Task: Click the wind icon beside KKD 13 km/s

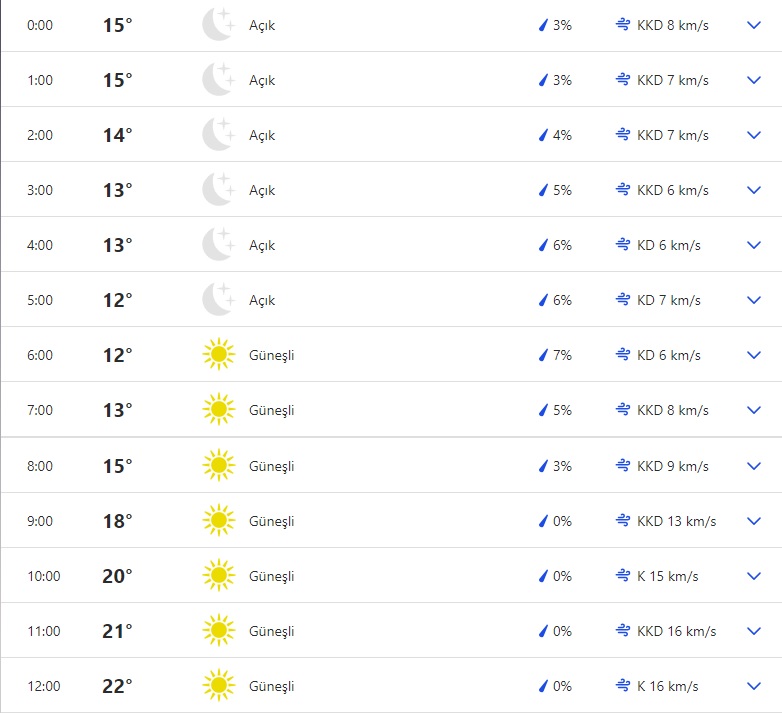Action: [x=622, y=521]
